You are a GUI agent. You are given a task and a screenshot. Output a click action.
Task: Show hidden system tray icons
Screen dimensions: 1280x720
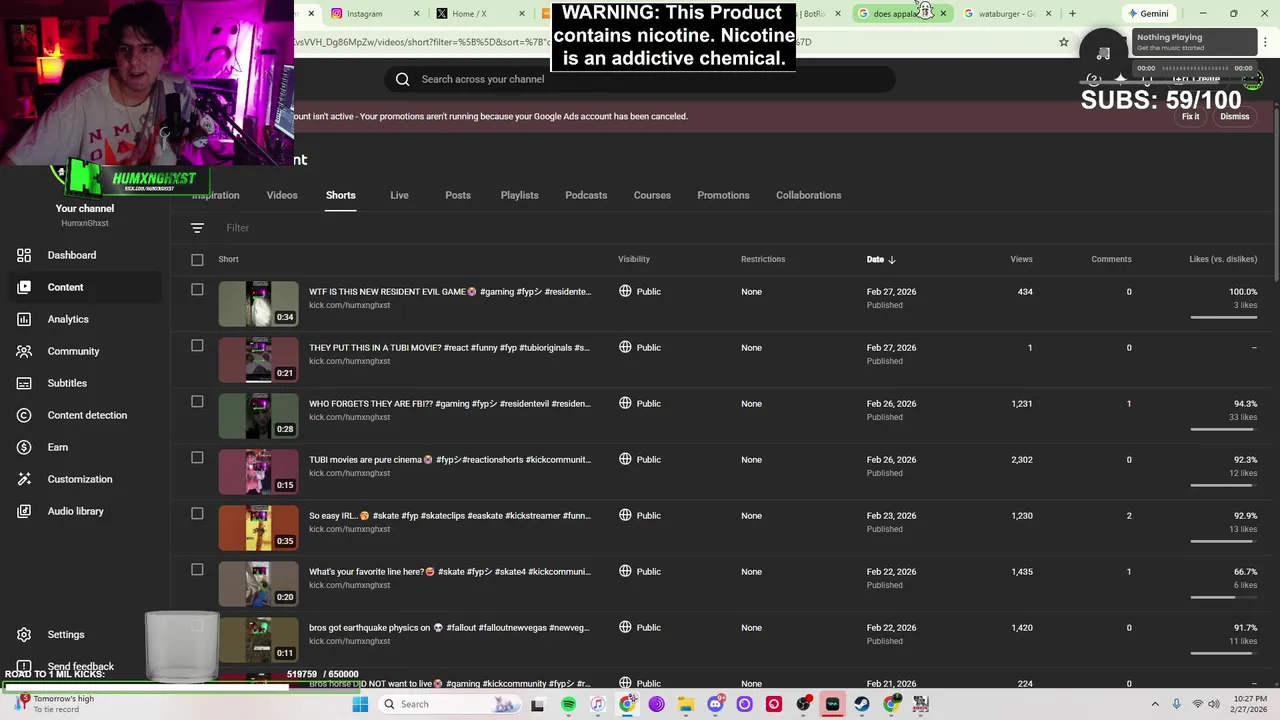pyautogui.click(x=1155, y=704)
